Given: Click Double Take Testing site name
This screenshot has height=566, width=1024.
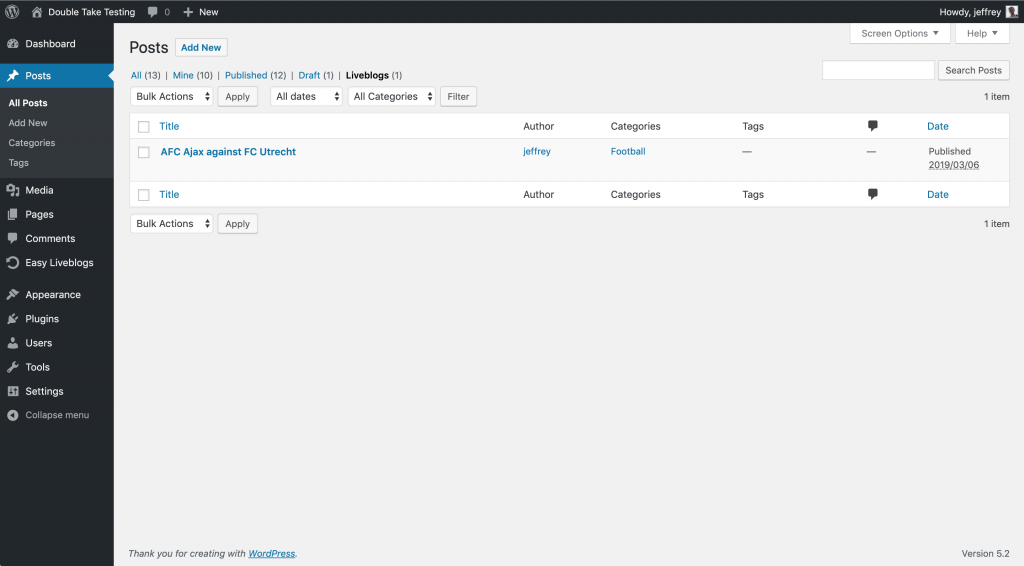Looking at the screenshot, I should pyautogui.click(x=91, y=12).
